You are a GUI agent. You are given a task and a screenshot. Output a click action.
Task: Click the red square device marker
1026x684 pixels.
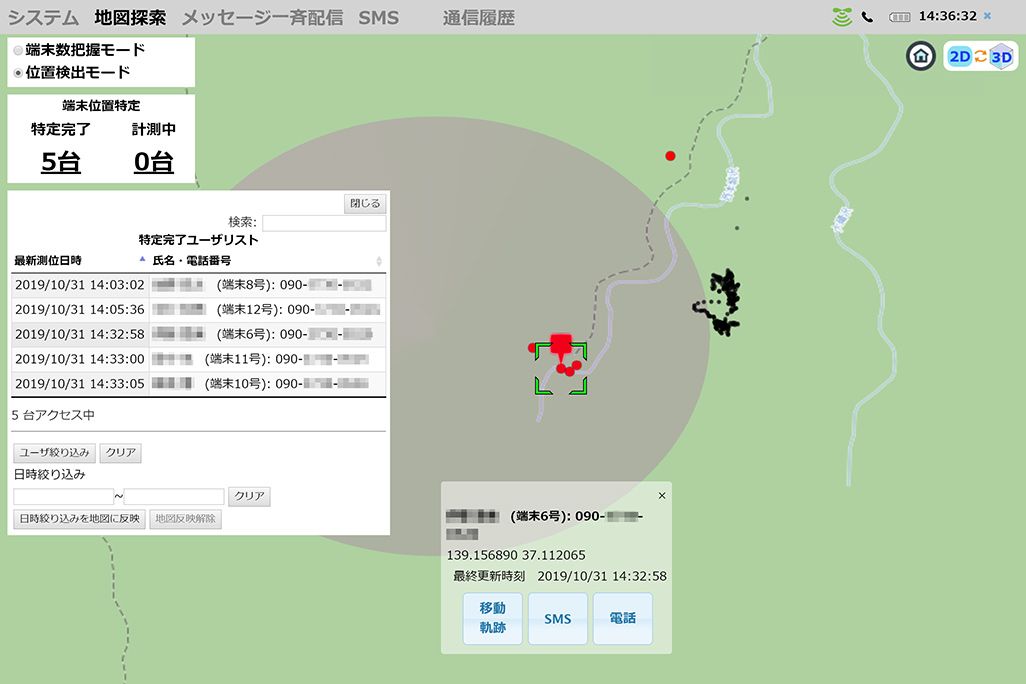561,344
